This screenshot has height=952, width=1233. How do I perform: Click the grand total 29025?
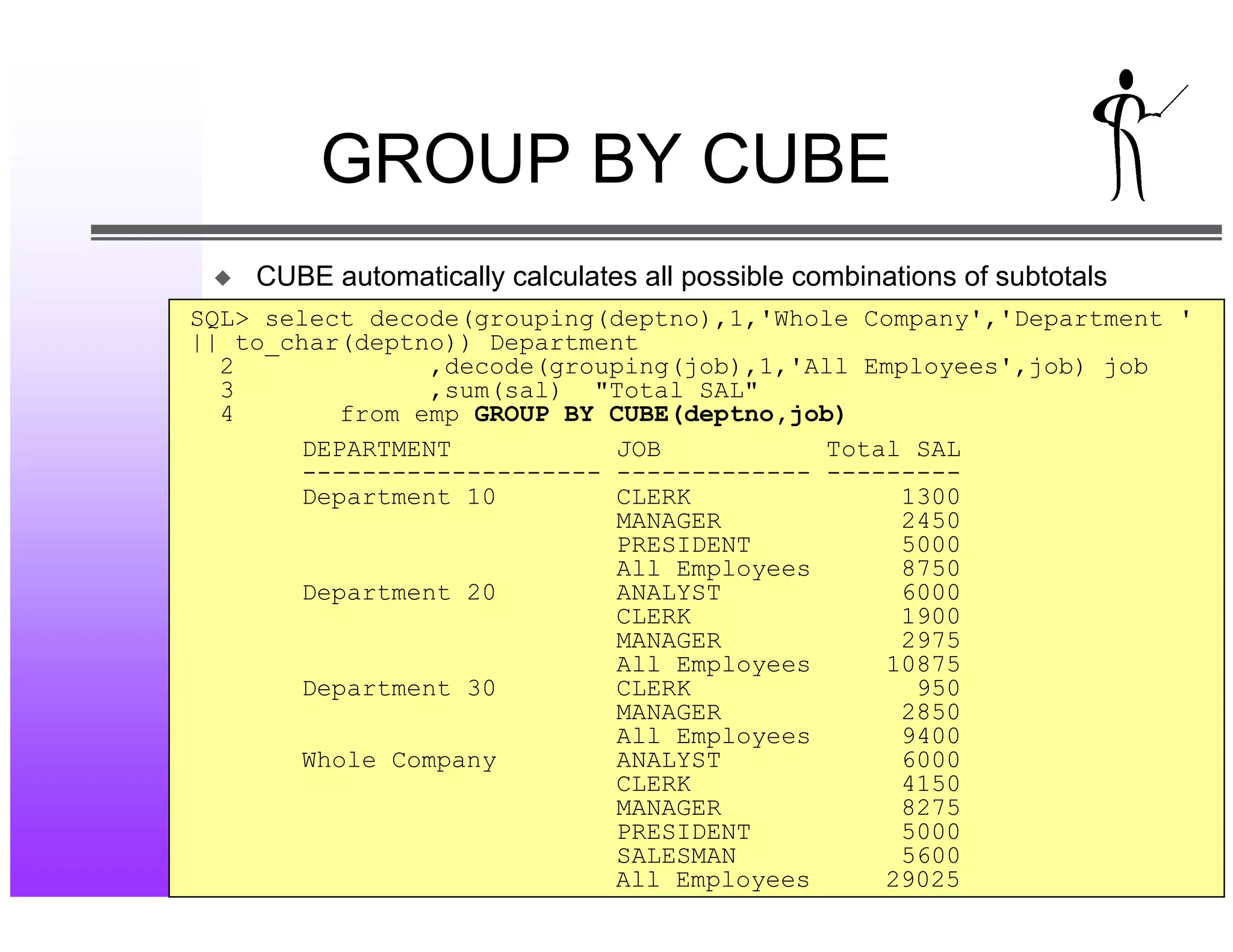click(923, 879)
